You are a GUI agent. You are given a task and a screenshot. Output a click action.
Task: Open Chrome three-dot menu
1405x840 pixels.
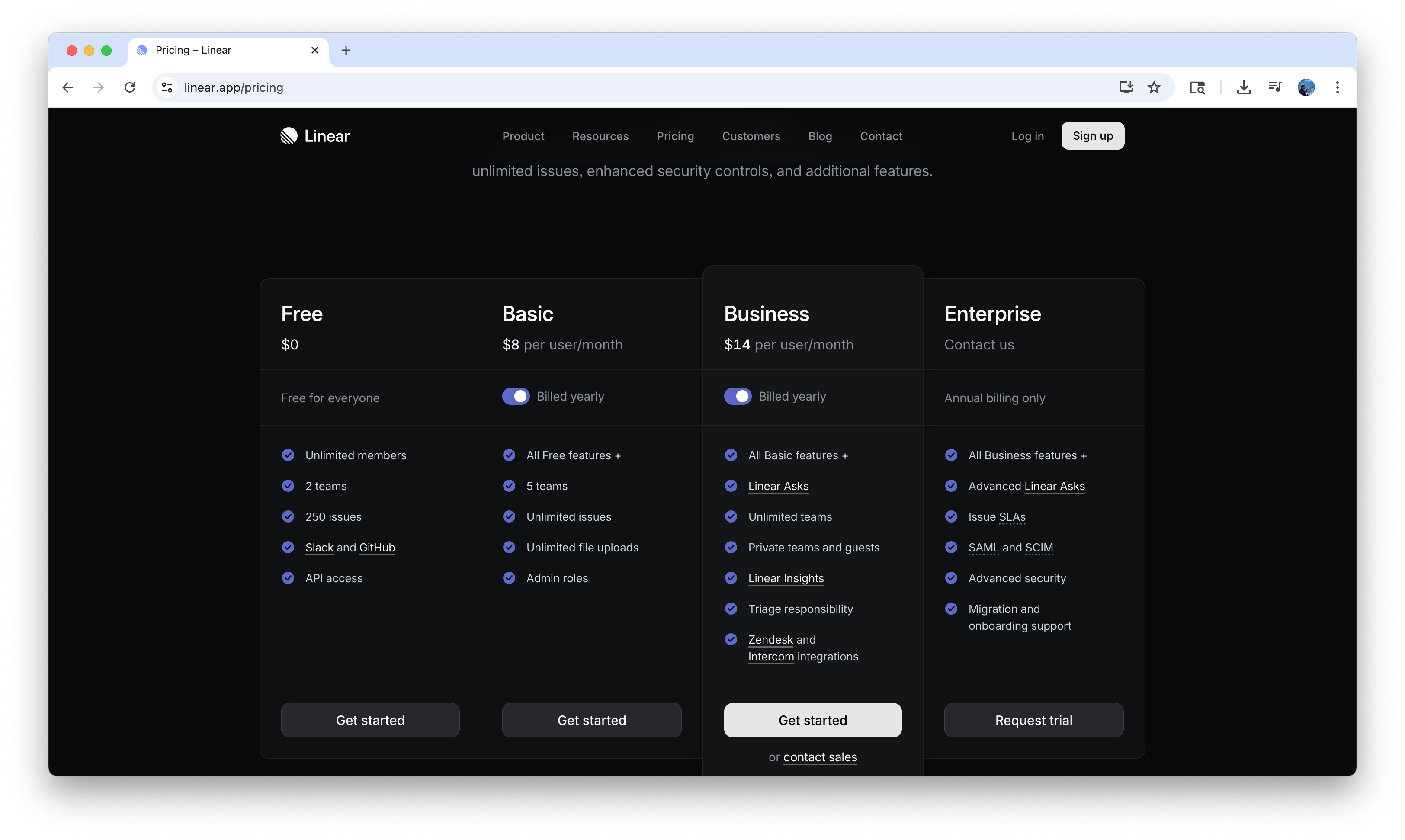pyautogui.click(x=1337, y=87)
